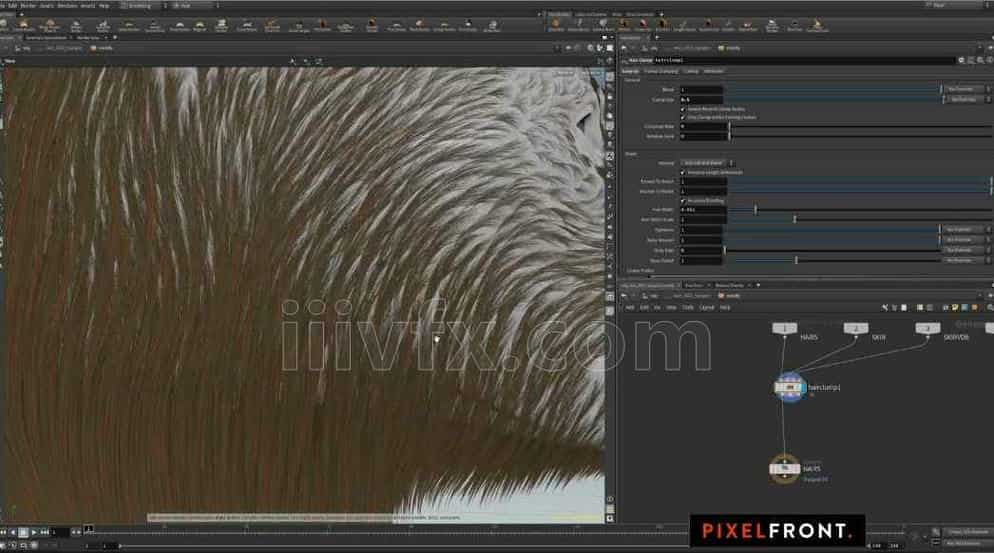Open the network editor Go menu

[657, 308]
